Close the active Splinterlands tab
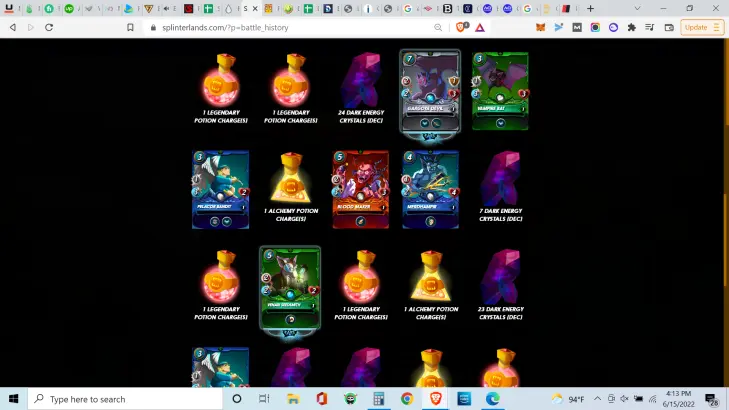729x410 pixels. tap(255, 8)
